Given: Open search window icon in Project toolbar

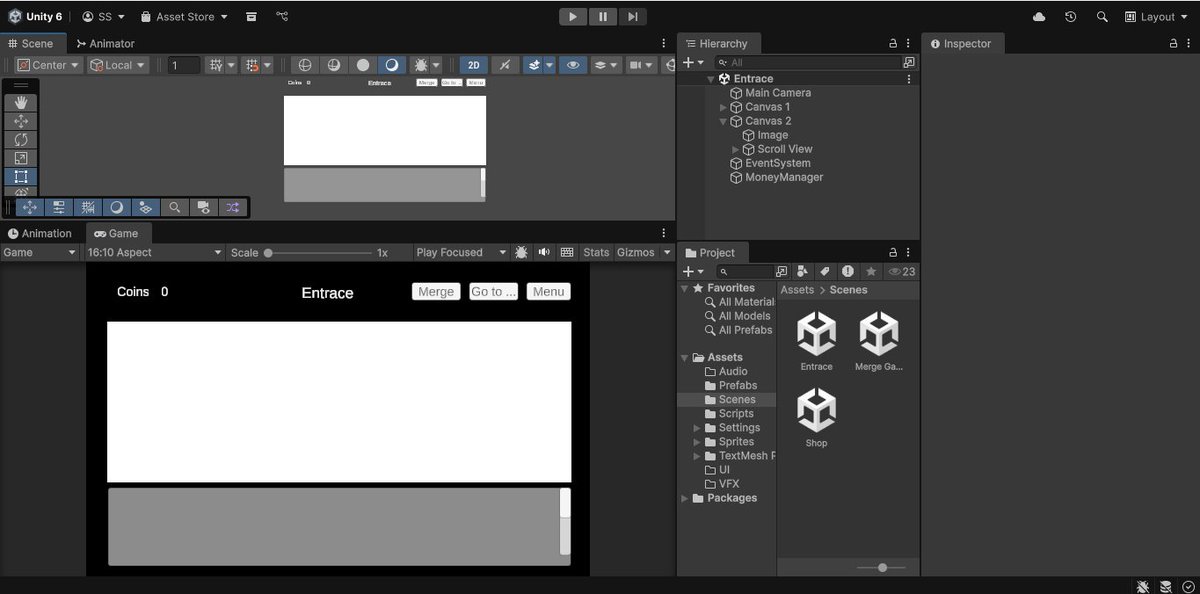Looking at the screenshot, I should pyautogui.click(x=782, y=271).
